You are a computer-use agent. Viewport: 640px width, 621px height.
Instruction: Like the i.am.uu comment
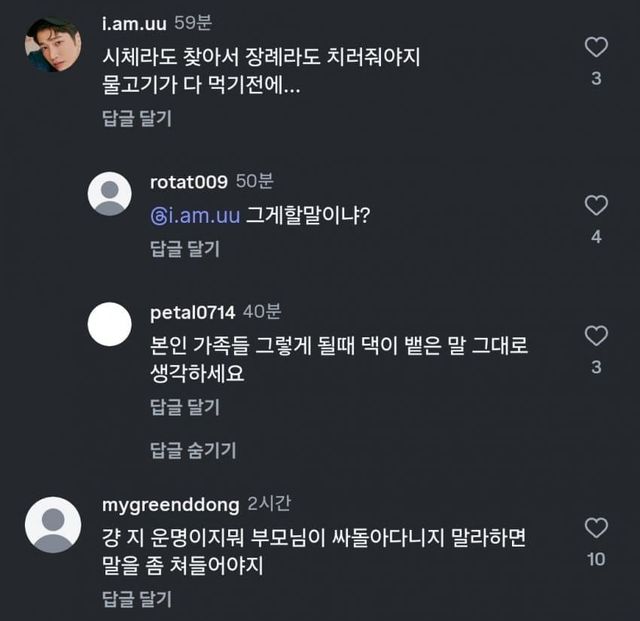596,47
